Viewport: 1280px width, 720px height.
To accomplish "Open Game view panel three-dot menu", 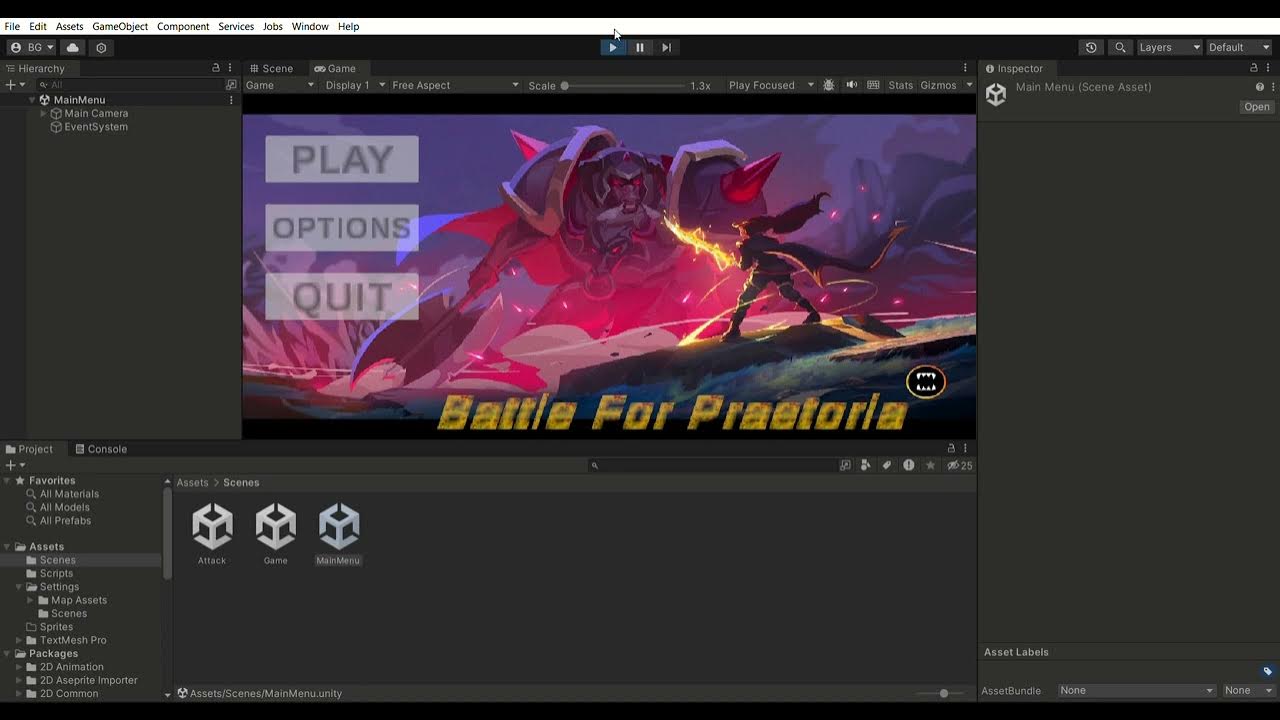I will (965, 68).
